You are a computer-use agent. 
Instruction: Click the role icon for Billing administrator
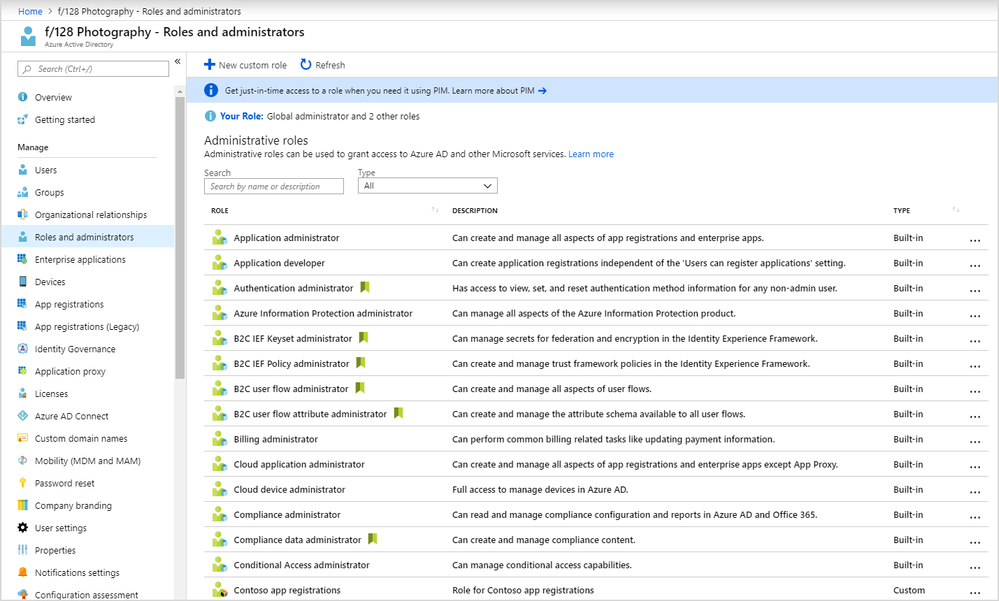pos(220,438)
